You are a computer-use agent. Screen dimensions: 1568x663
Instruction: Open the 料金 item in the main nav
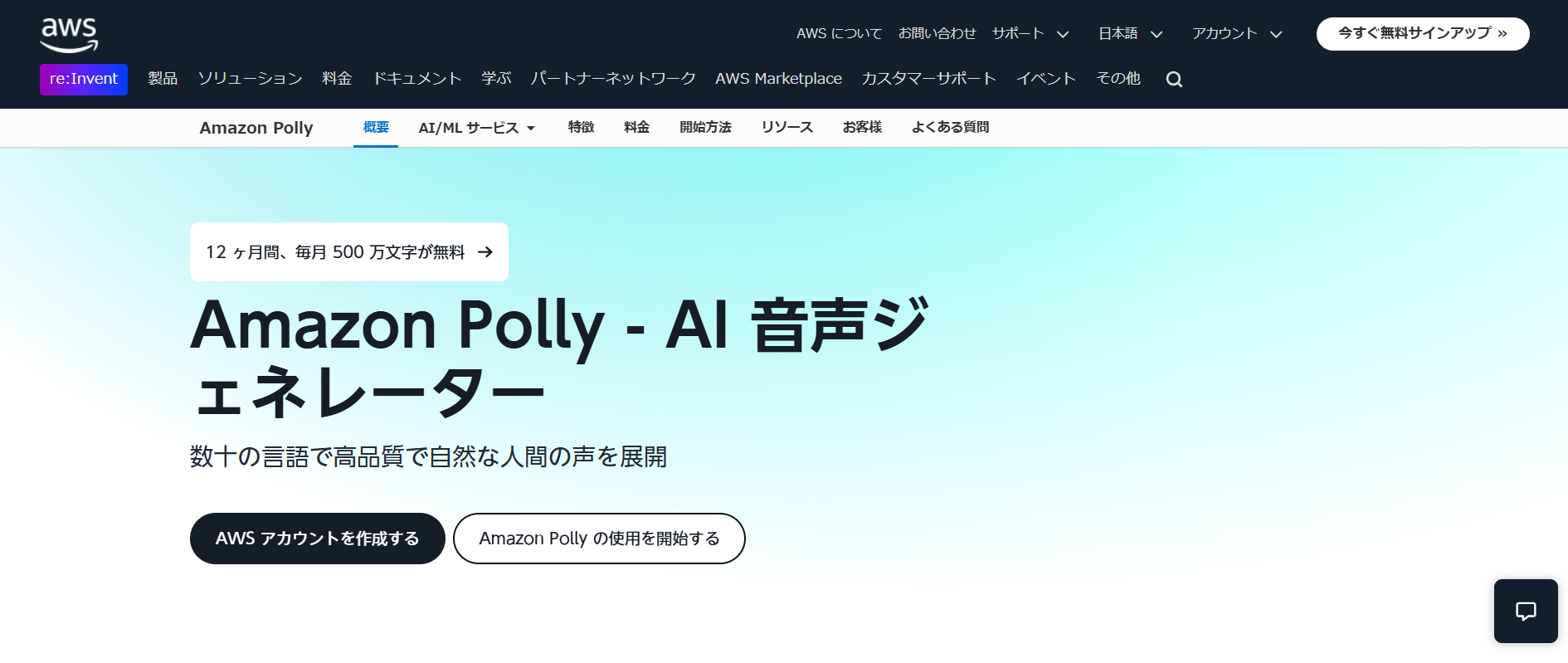[x=337, y=78]
